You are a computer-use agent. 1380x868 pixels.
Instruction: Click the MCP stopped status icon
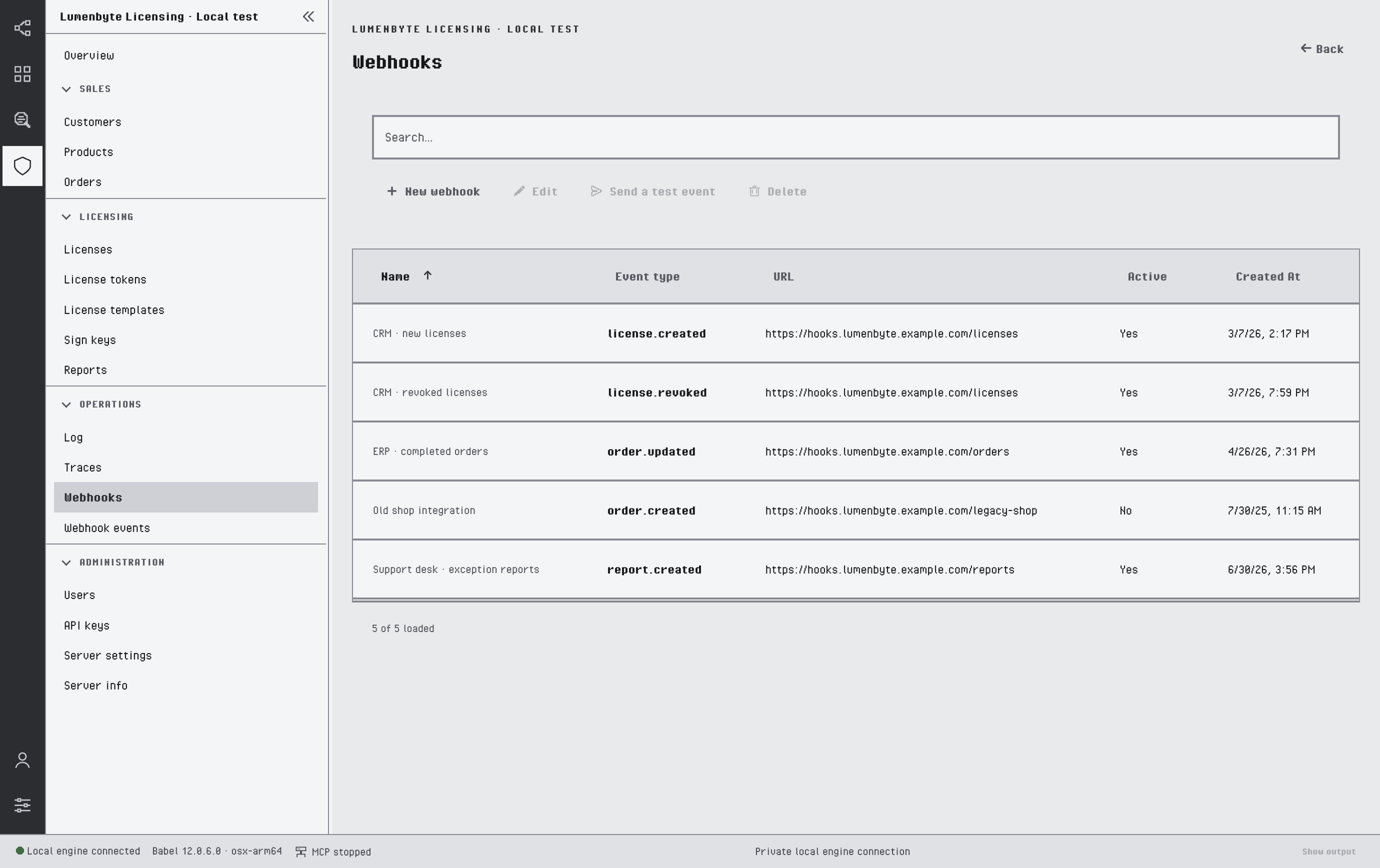coord(300,852)
